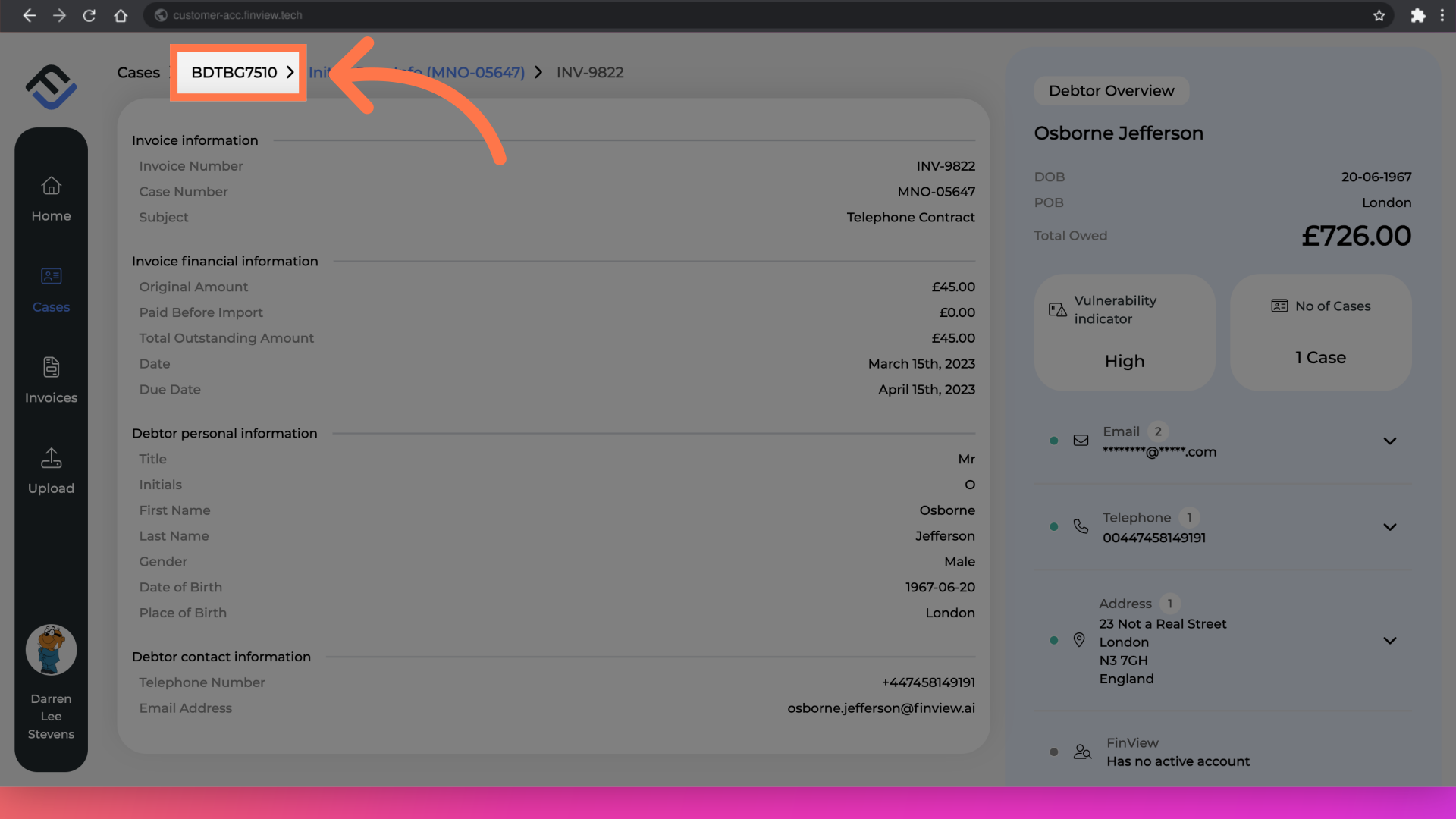Expand the Address section dropdown
Image resolution: width=1456 pixels, height=819 pixels.
tap(1389, 640)
